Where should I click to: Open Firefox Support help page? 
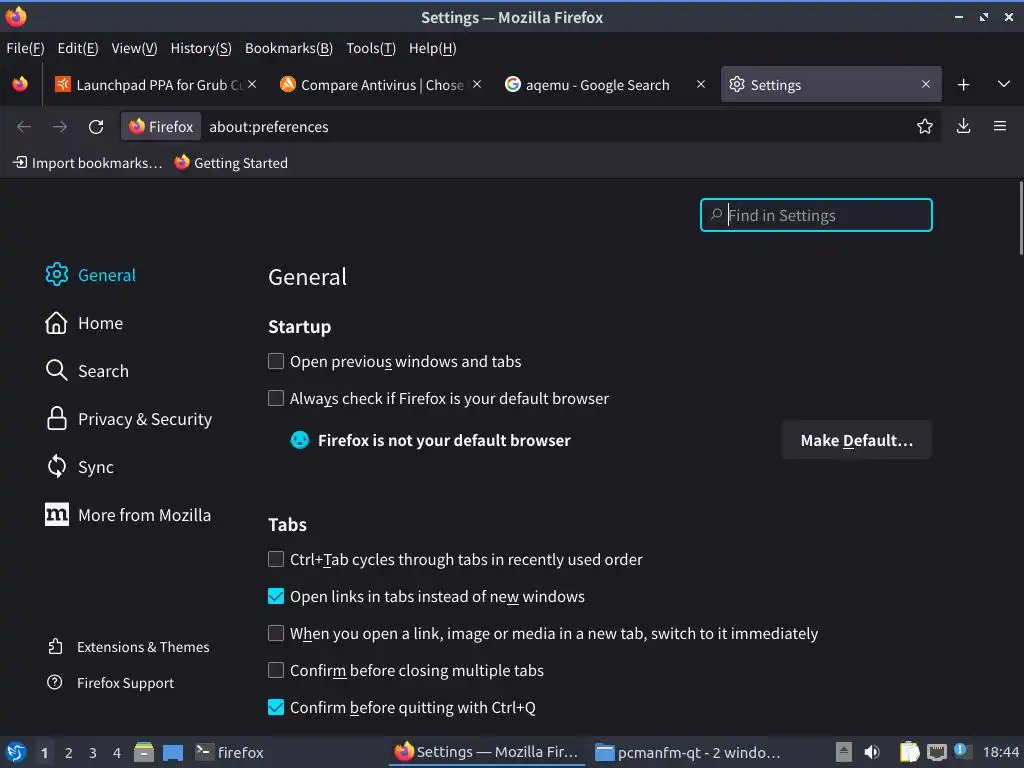[x=110, y=683]
